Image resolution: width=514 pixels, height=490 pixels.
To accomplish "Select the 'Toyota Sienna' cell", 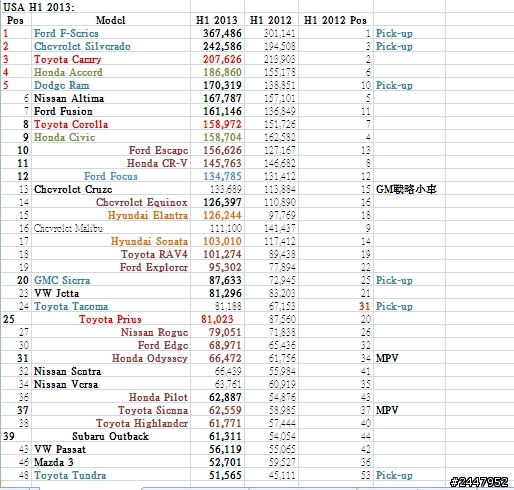I will pos(153,410).
